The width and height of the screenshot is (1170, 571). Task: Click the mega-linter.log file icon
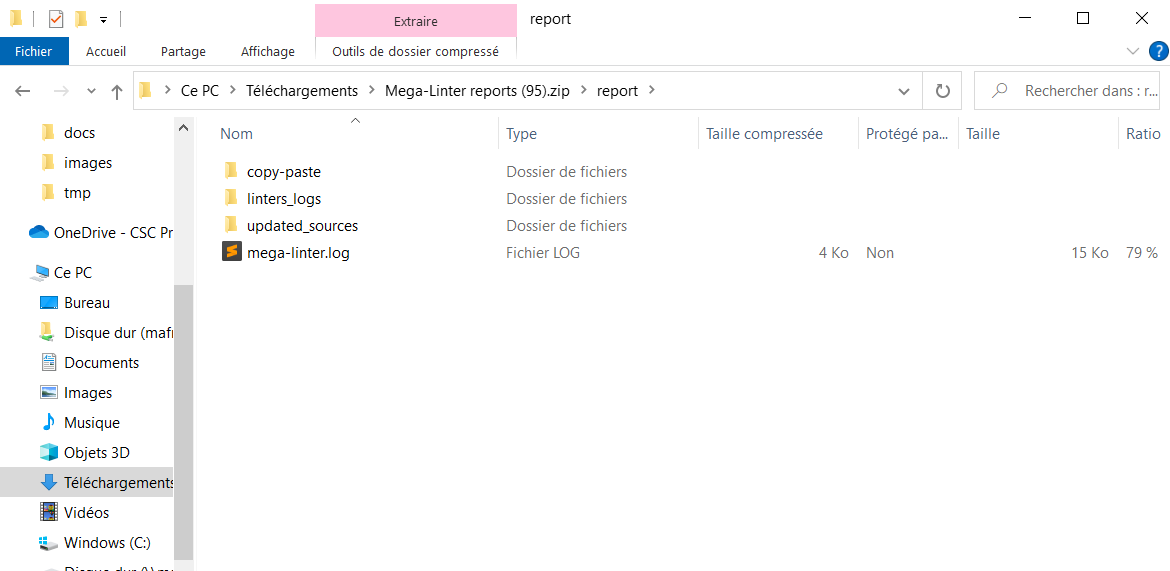coord(231,253)
